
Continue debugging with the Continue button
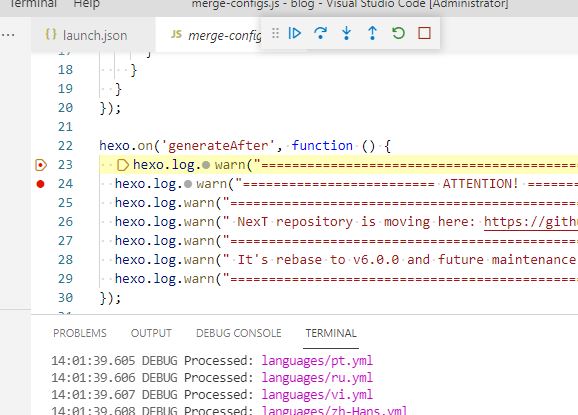tap(295, 33)
